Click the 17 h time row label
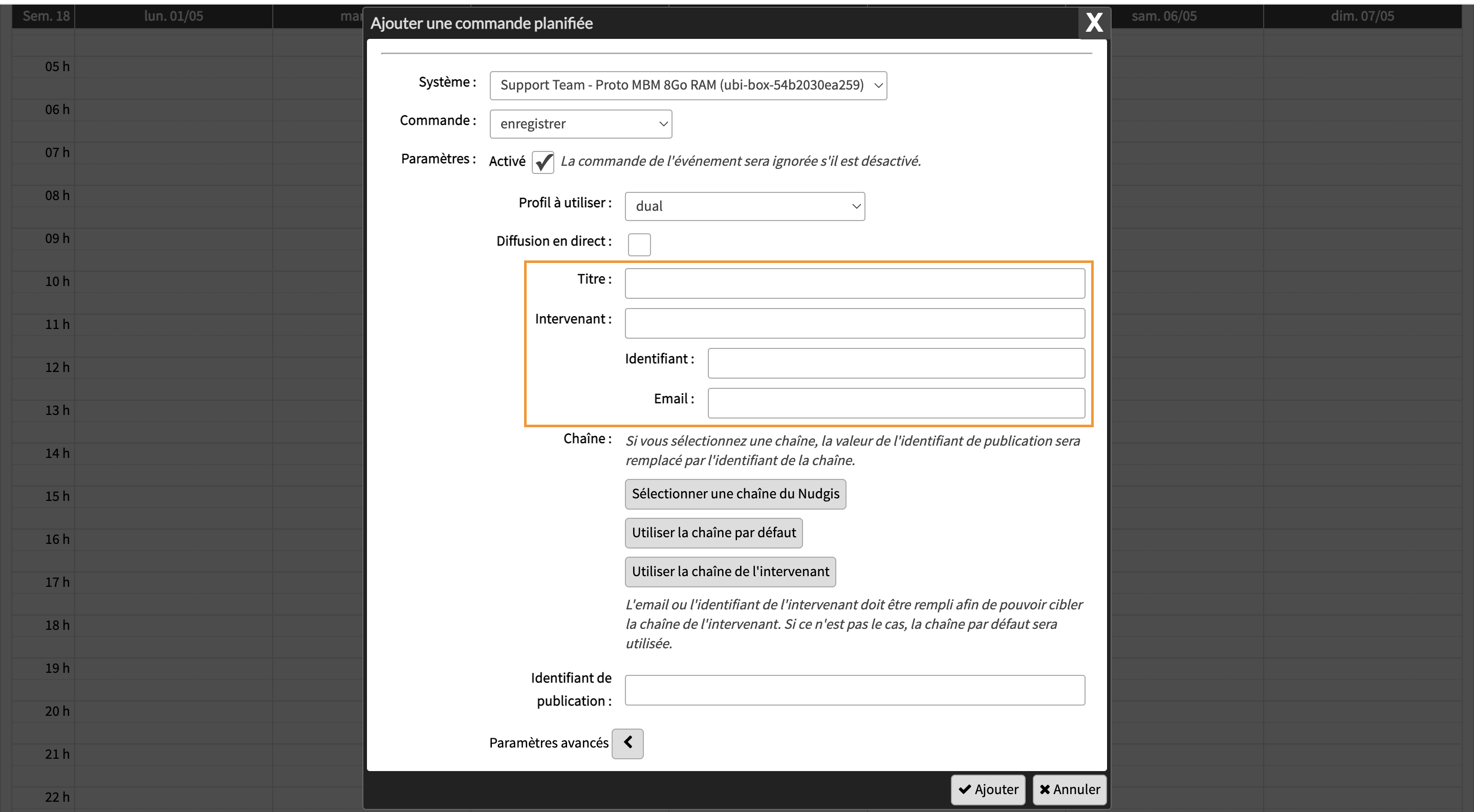 tap(57, 583)
